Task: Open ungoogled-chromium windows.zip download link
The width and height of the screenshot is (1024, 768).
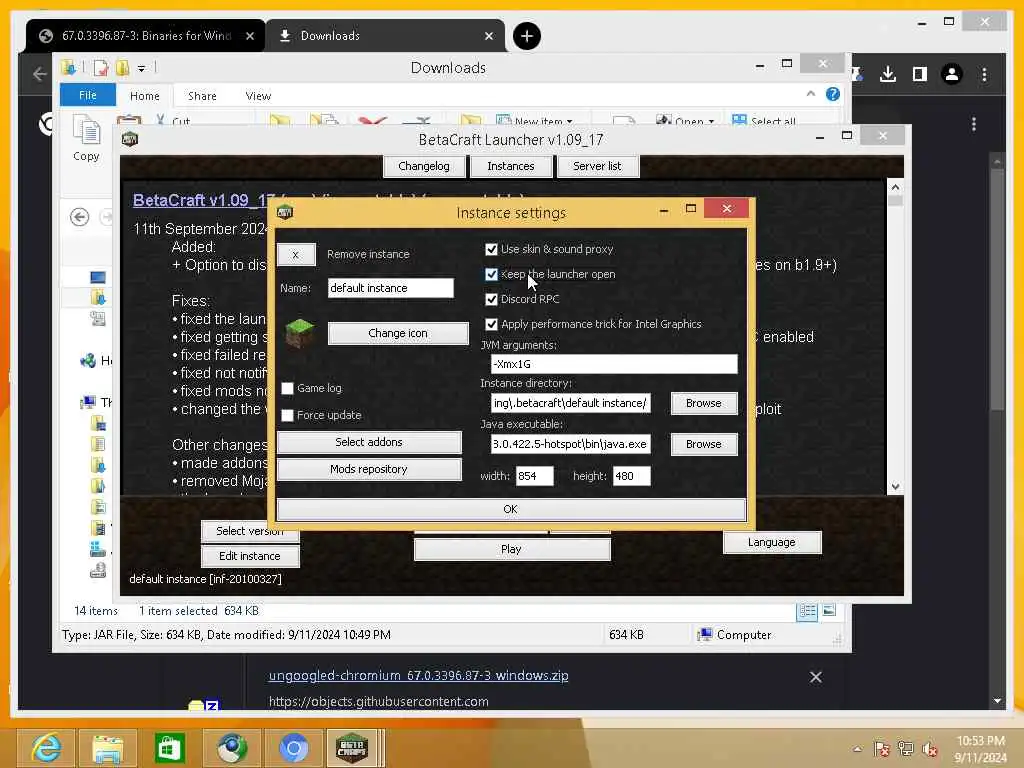Action: pos(419,676)
